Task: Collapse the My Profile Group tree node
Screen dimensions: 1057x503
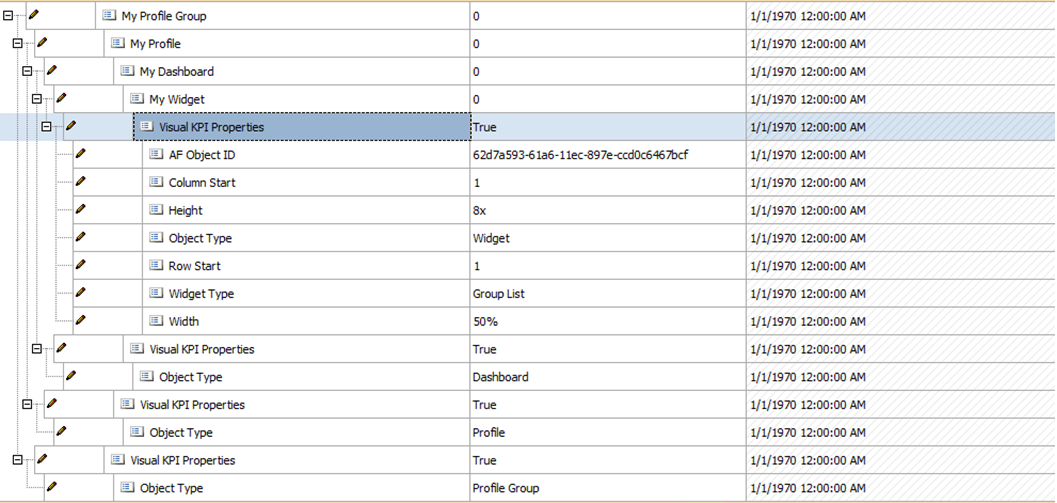Action: point(8,16)
